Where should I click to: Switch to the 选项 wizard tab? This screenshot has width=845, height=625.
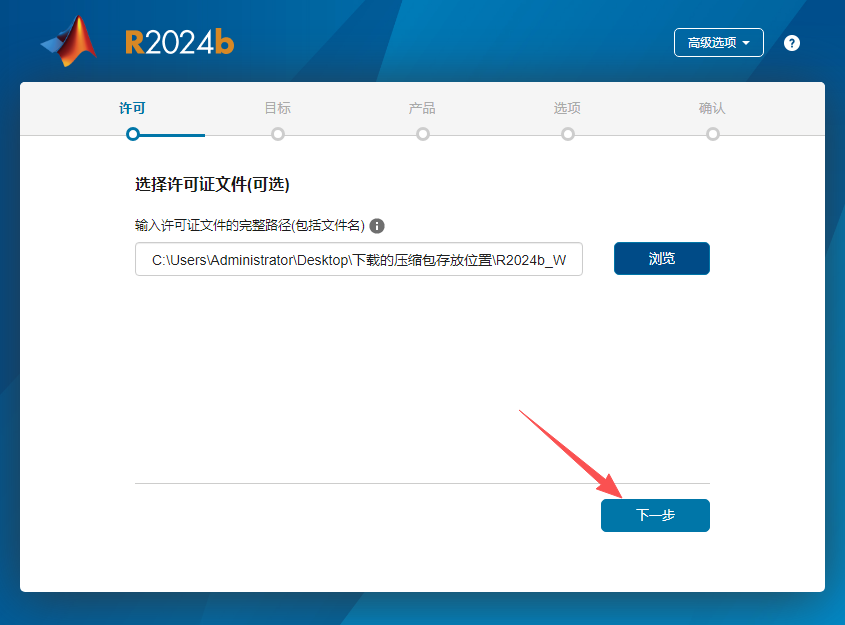(567, 108)
